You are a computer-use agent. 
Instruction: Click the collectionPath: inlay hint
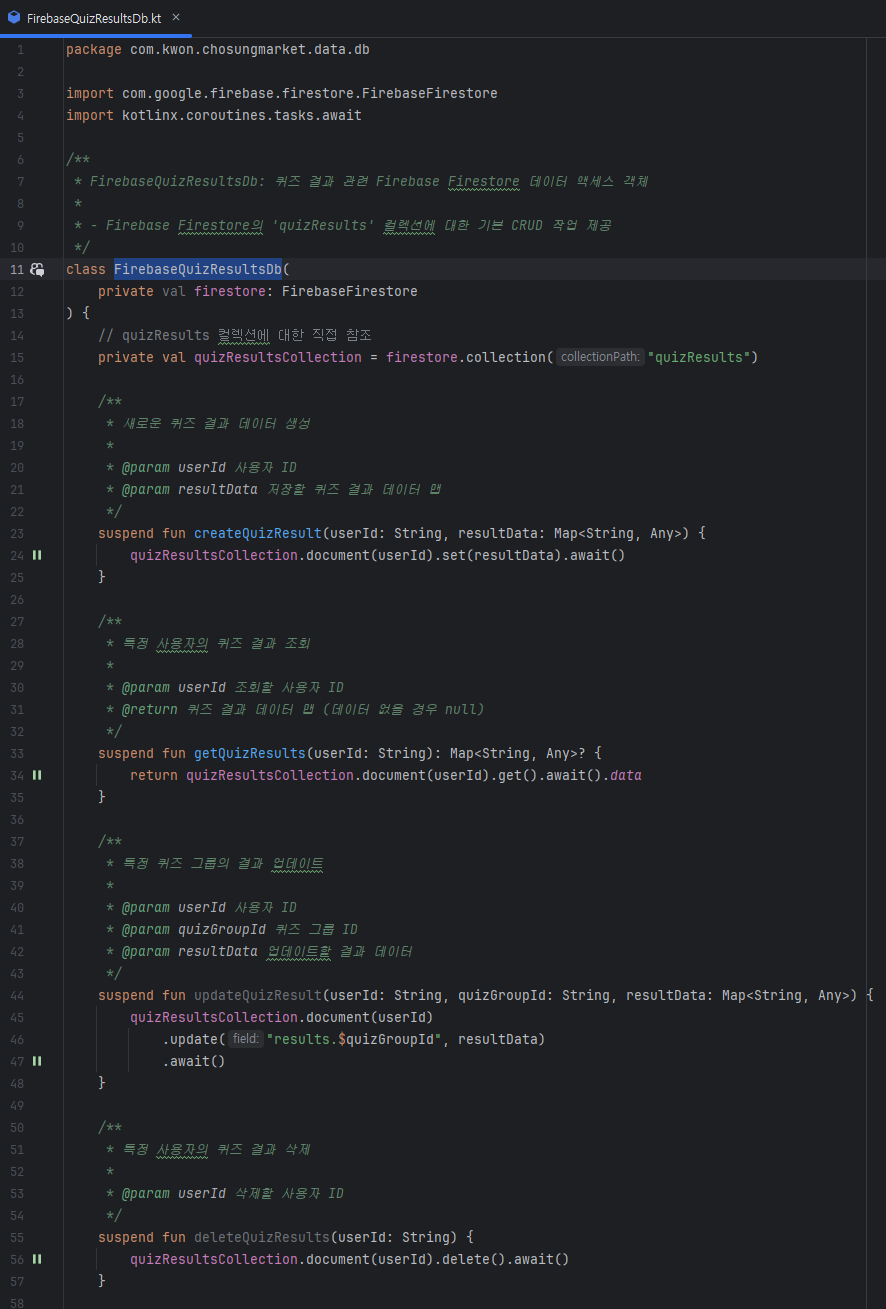click(x=600, y=357)
